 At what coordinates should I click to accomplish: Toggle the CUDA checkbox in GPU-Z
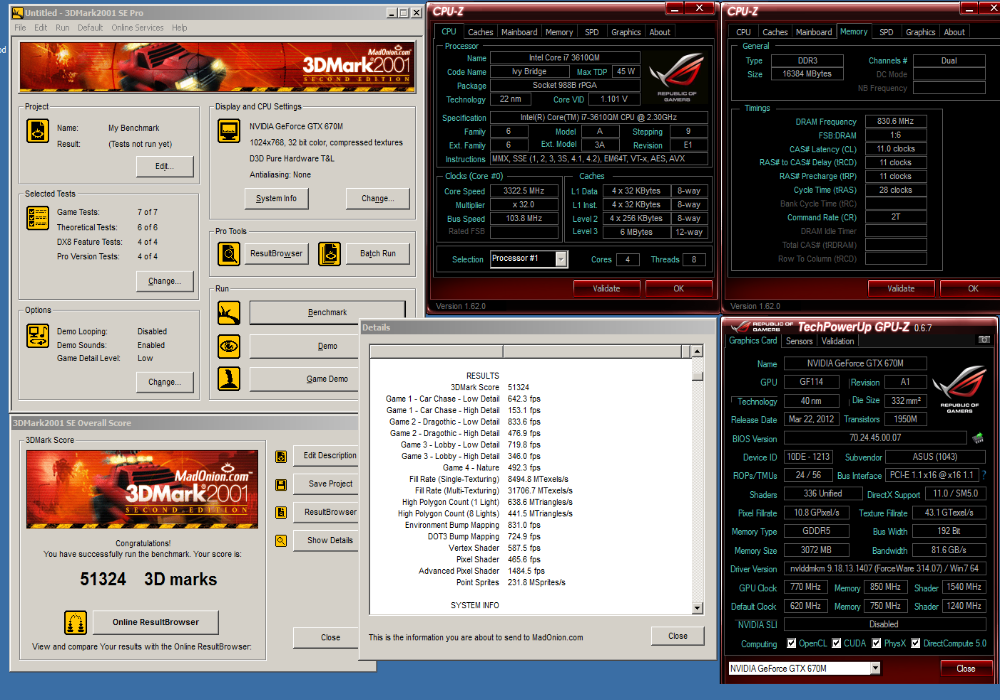(836, 643)
